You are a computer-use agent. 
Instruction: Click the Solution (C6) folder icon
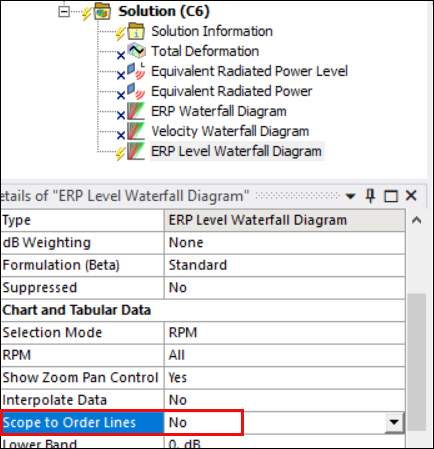pyautogui.click(x=102, y=12)
